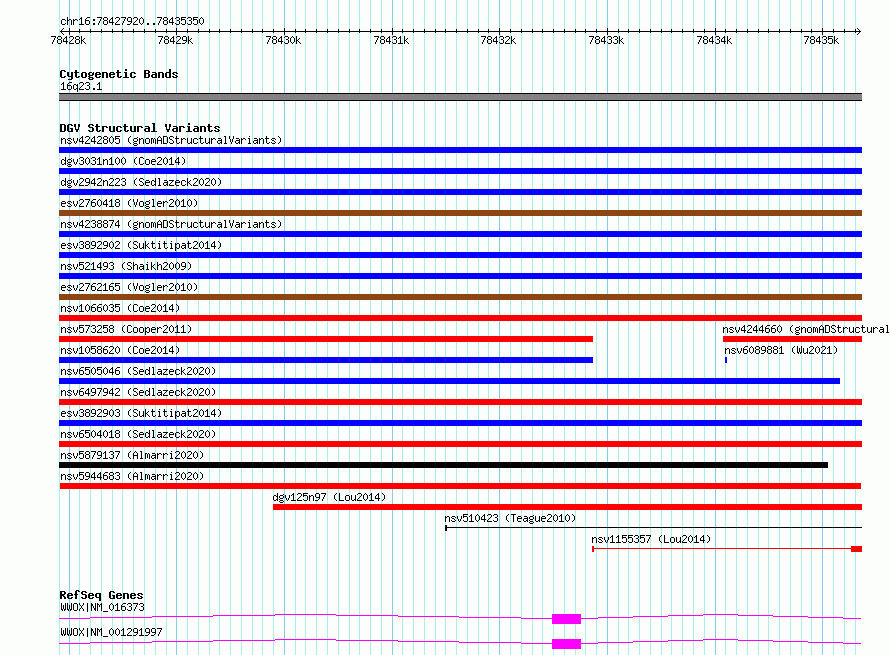The height and width of the screenshot is (655, 890).
Task: Click the 78432k ruler tick label
Action: [x=498, y=40]
